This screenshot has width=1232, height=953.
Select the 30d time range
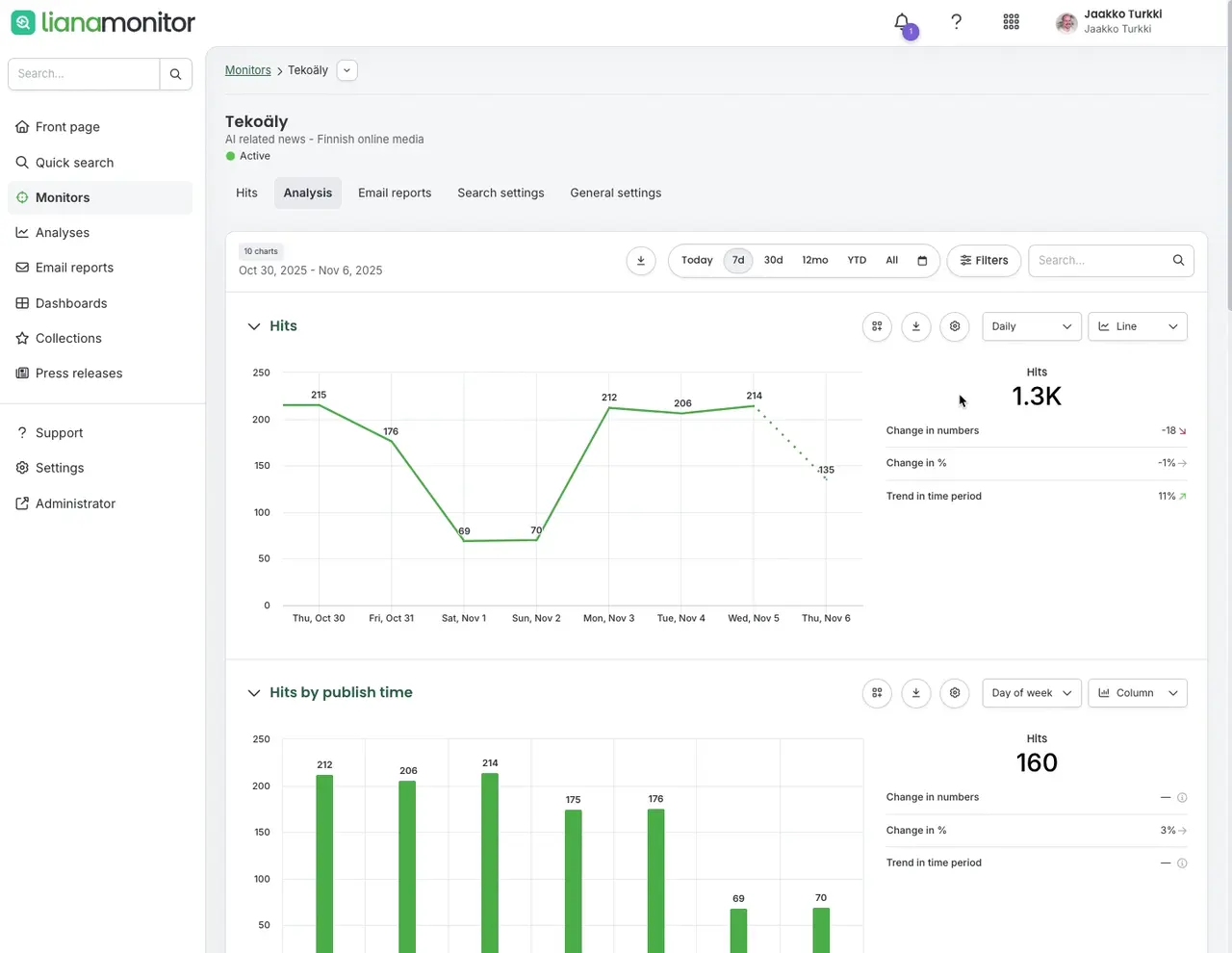click(774, 261)
